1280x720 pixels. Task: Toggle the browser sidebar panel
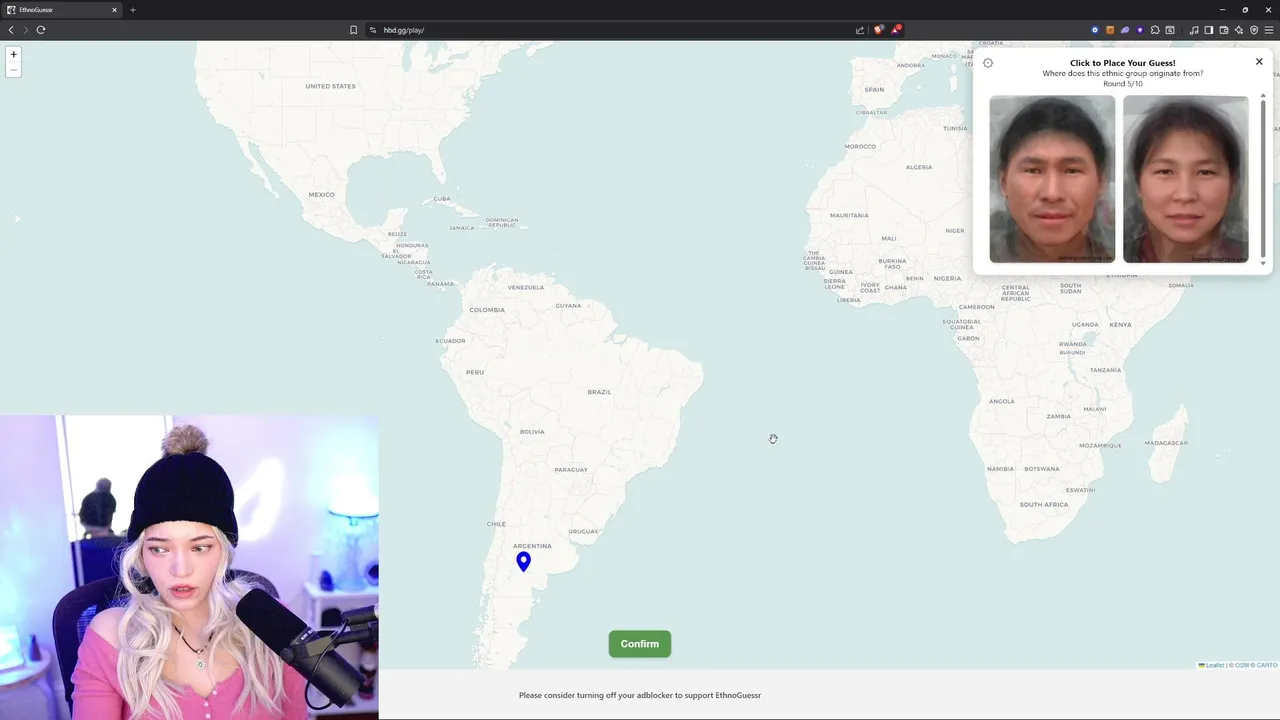1209,30
